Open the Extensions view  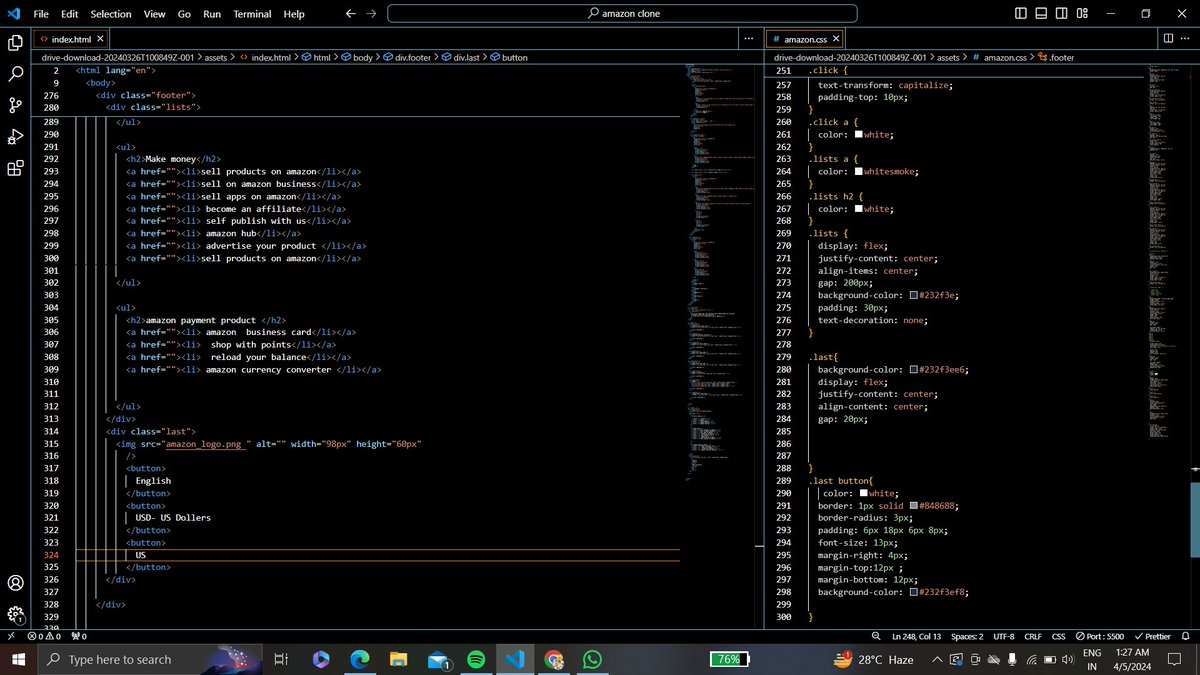[x=15, y=168]
